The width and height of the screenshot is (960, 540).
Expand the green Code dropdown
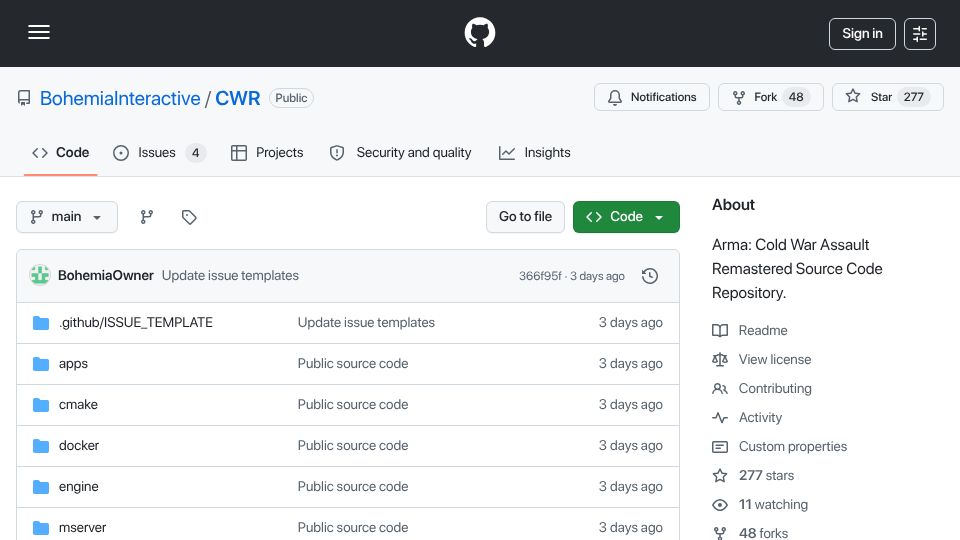pos(626,217)
